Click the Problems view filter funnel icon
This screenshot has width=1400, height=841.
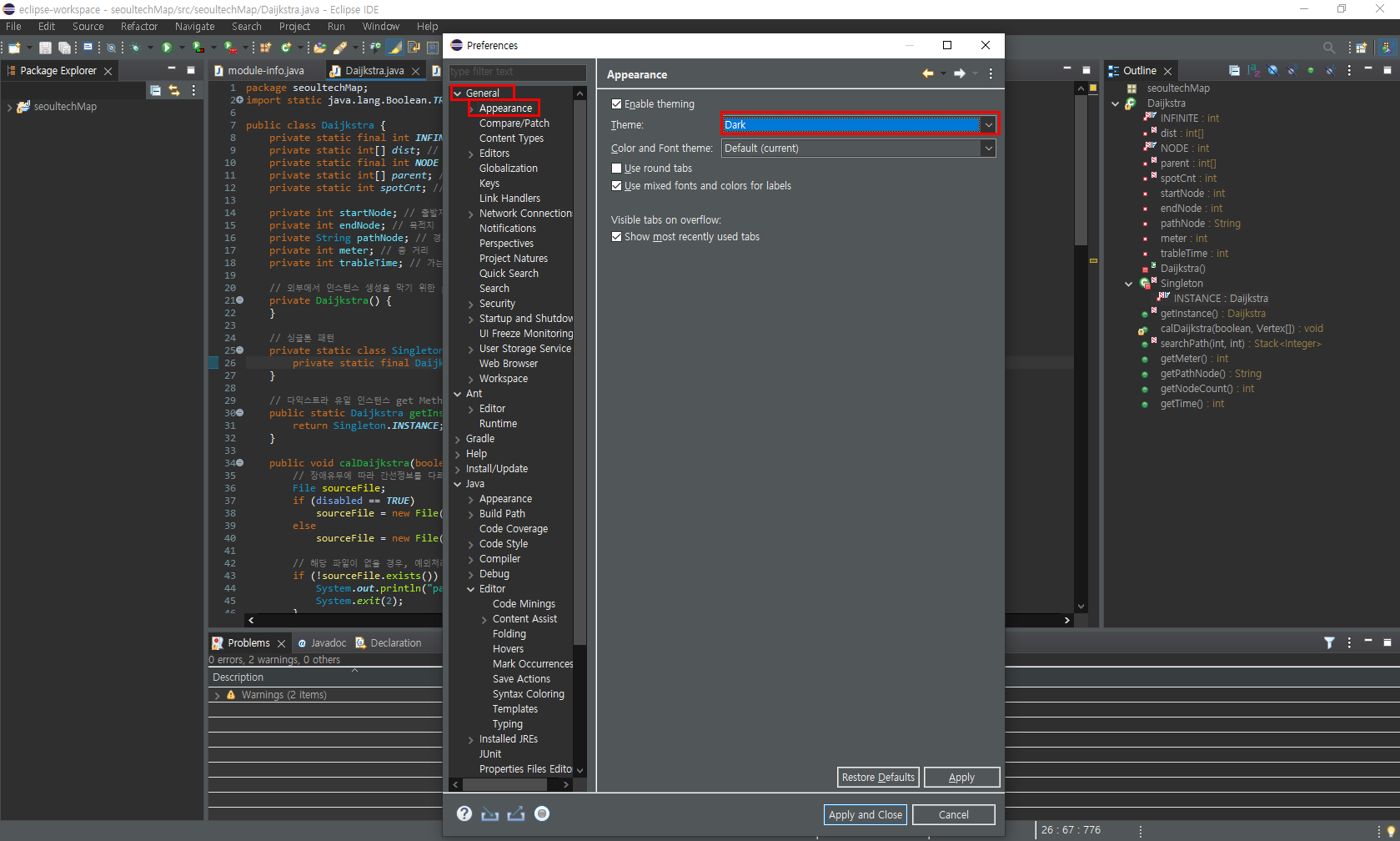pyautogui.click(x=1329, y=642)
